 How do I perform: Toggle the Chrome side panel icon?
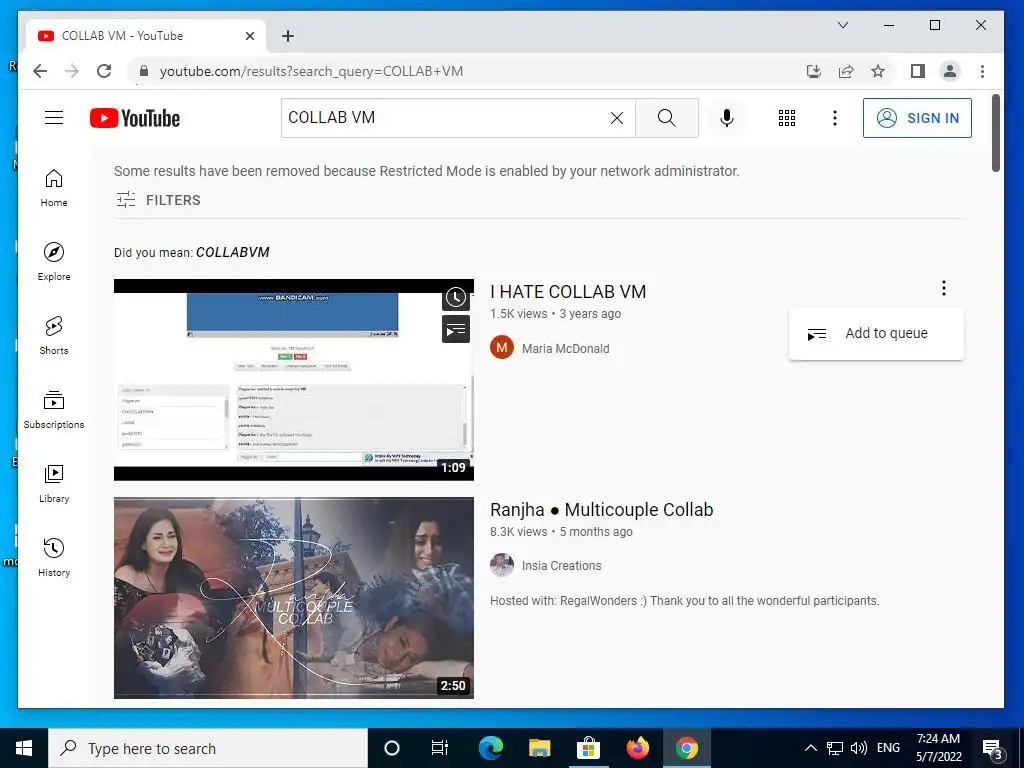[918, 71]
